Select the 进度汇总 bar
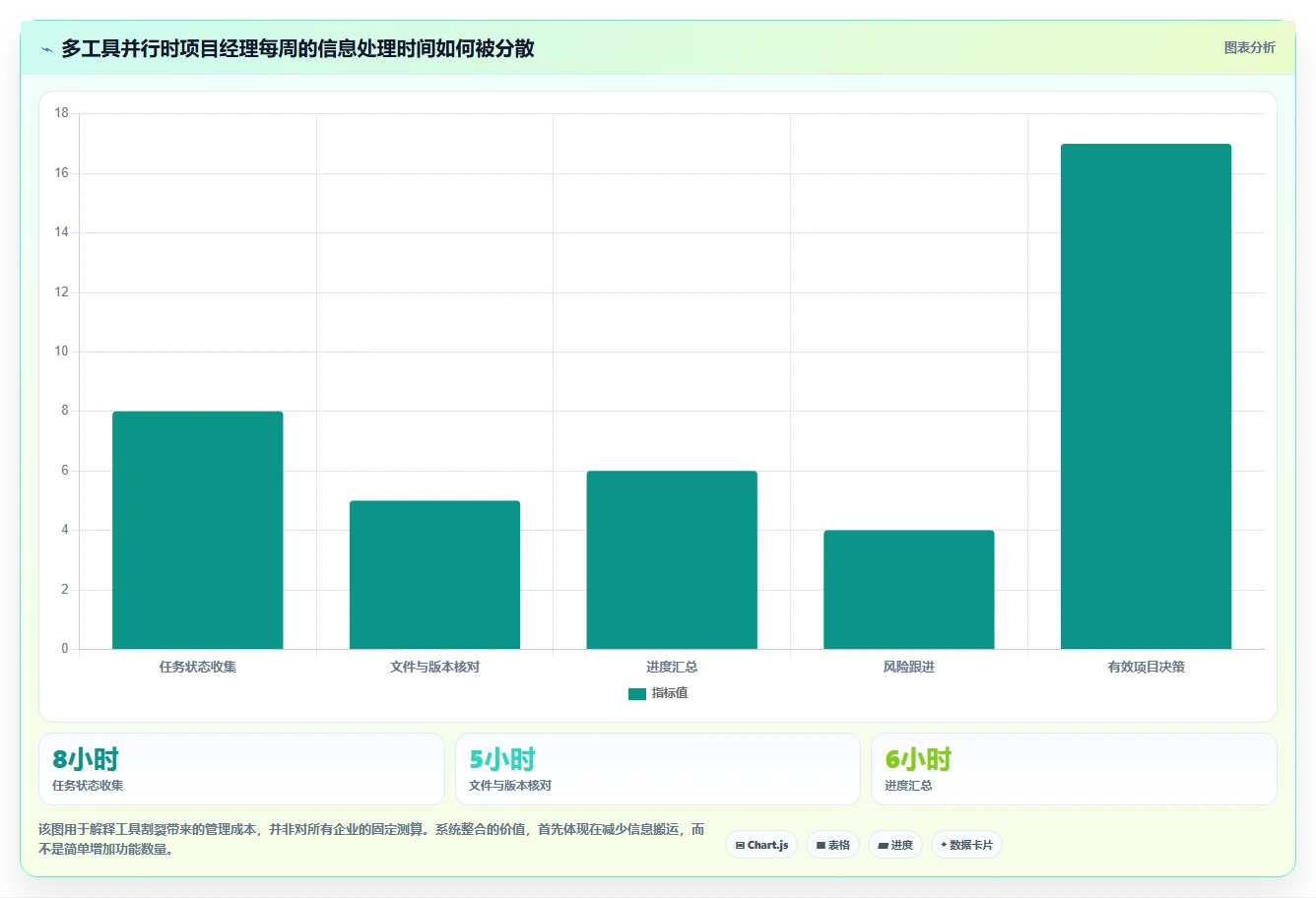Image resolution: width=1316 pixels, height=898 pixels. point(672,560)
